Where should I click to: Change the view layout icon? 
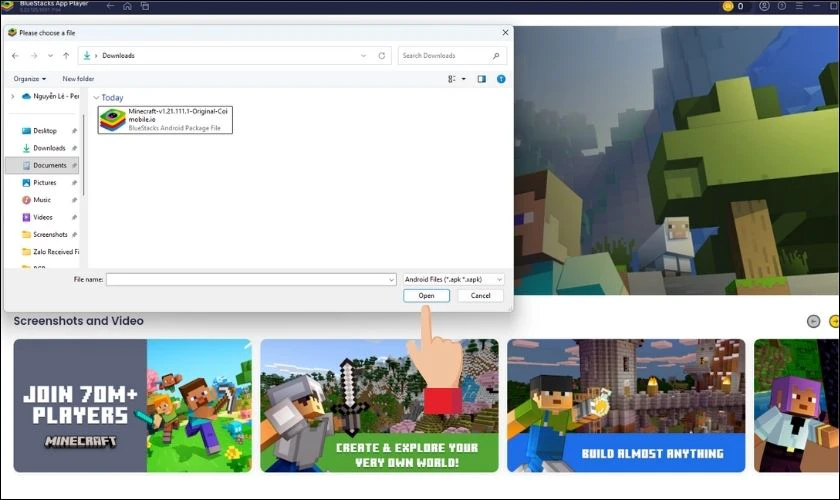click(x=452, y=79)
